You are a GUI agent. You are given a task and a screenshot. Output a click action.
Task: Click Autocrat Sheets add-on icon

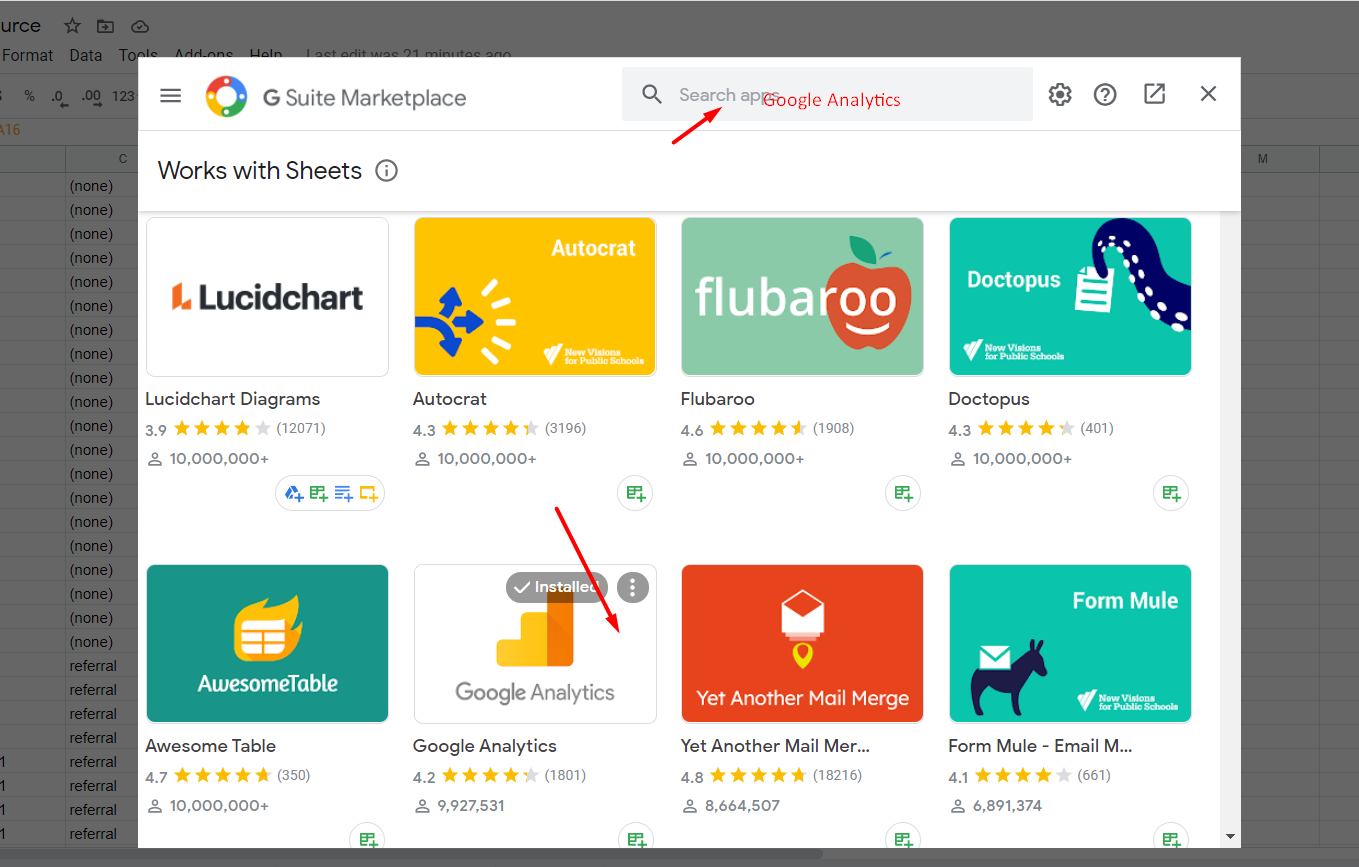coord(636,493)
